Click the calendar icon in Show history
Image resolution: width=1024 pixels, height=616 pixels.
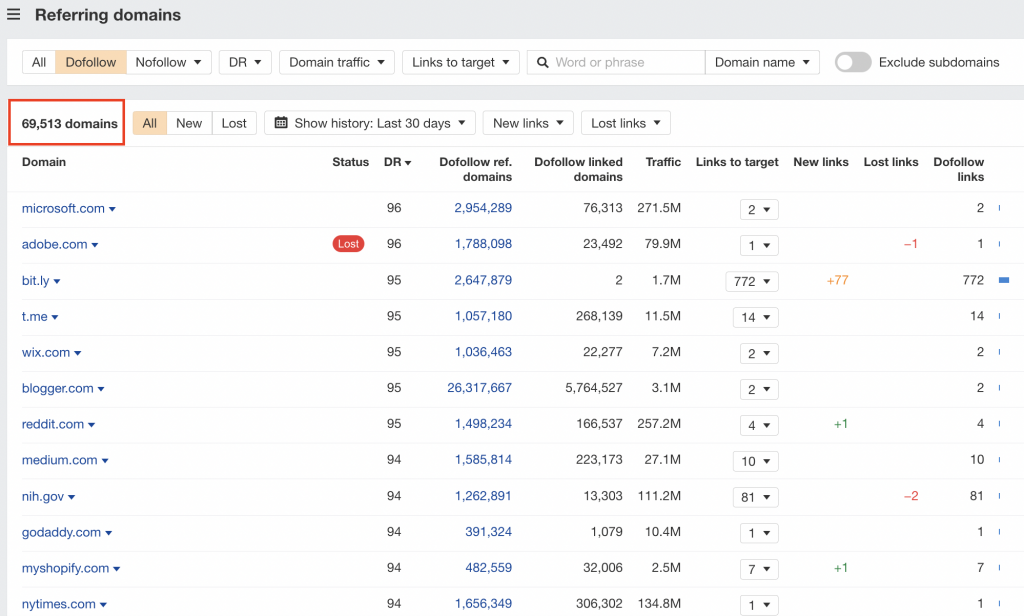coord(281,123)
